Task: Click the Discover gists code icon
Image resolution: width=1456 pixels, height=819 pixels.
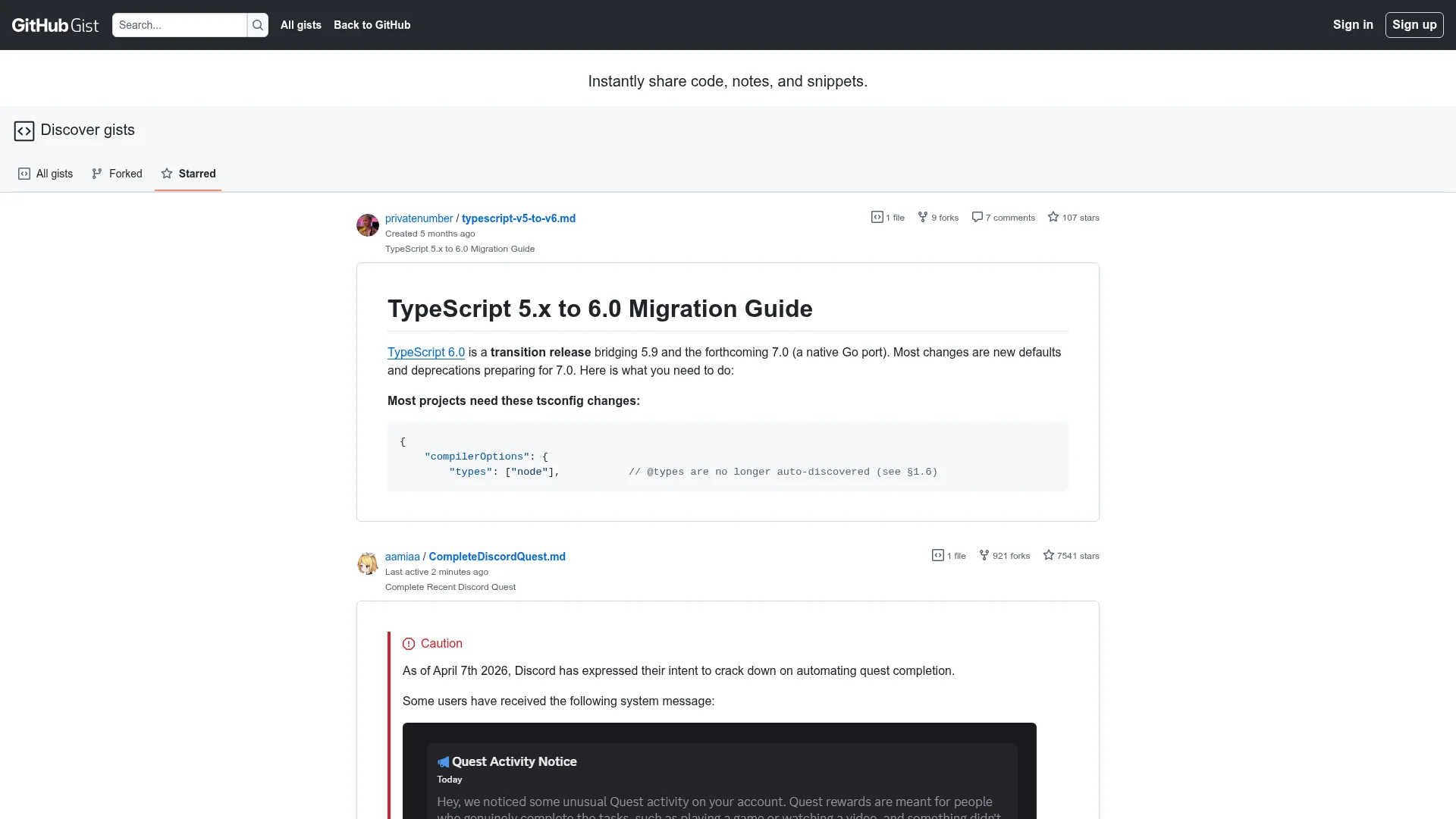Action: pyautogui.click(x=24, y=131)
